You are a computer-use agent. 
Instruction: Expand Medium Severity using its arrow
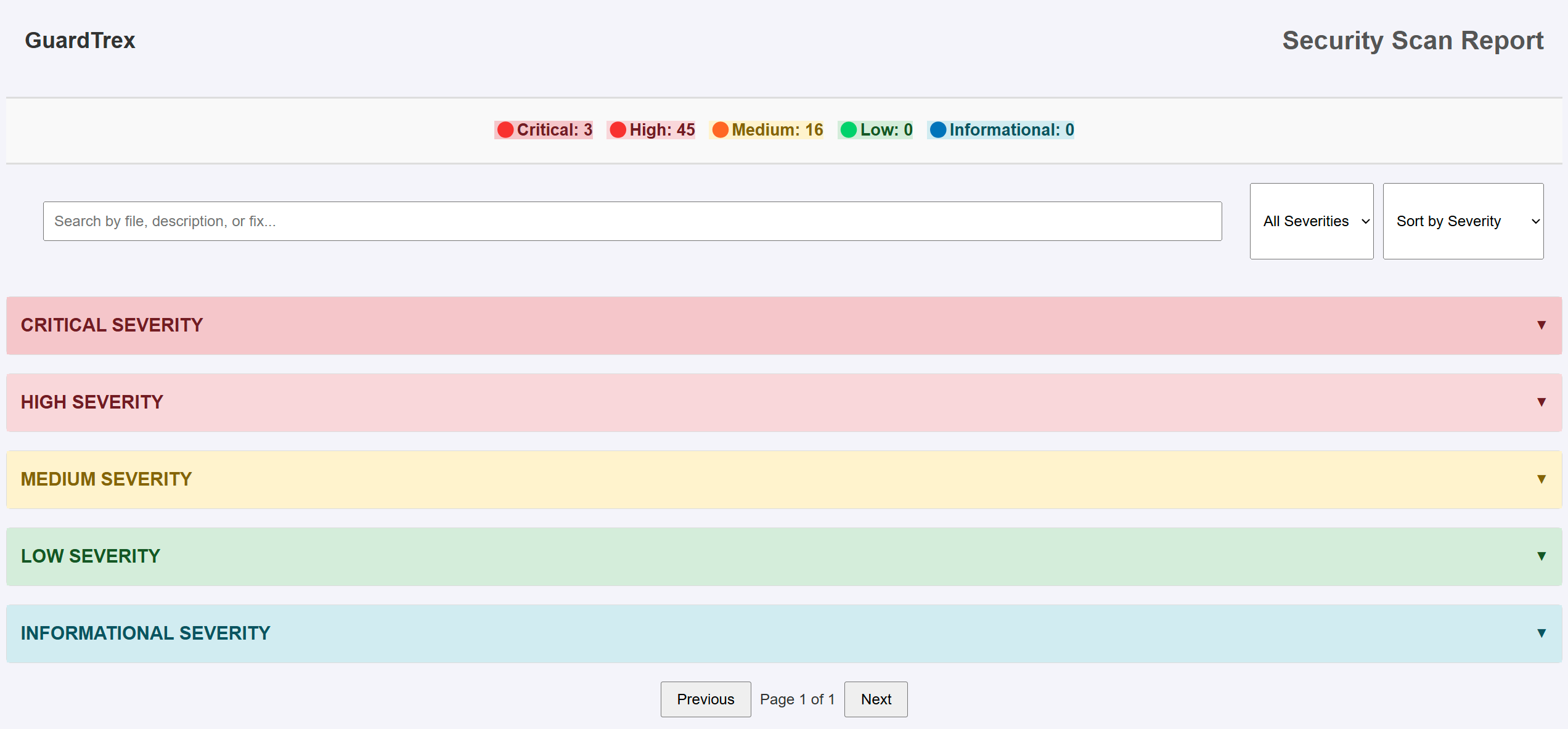tap(1541, 479)
